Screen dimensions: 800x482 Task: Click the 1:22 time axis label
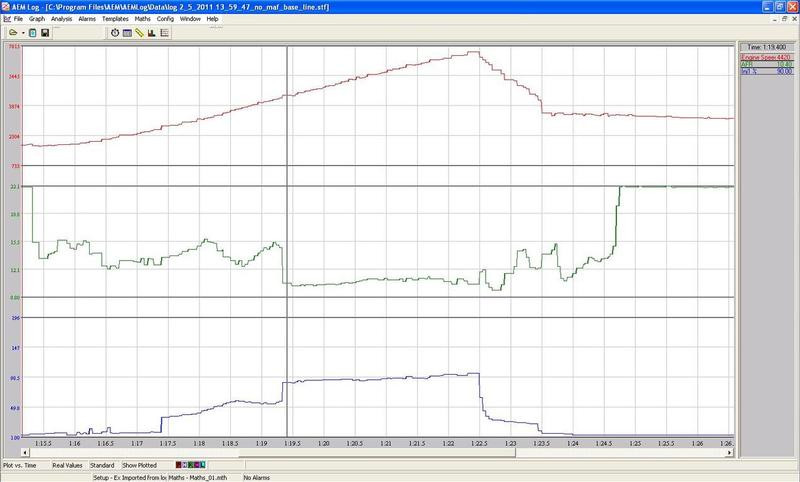[448, 444]
